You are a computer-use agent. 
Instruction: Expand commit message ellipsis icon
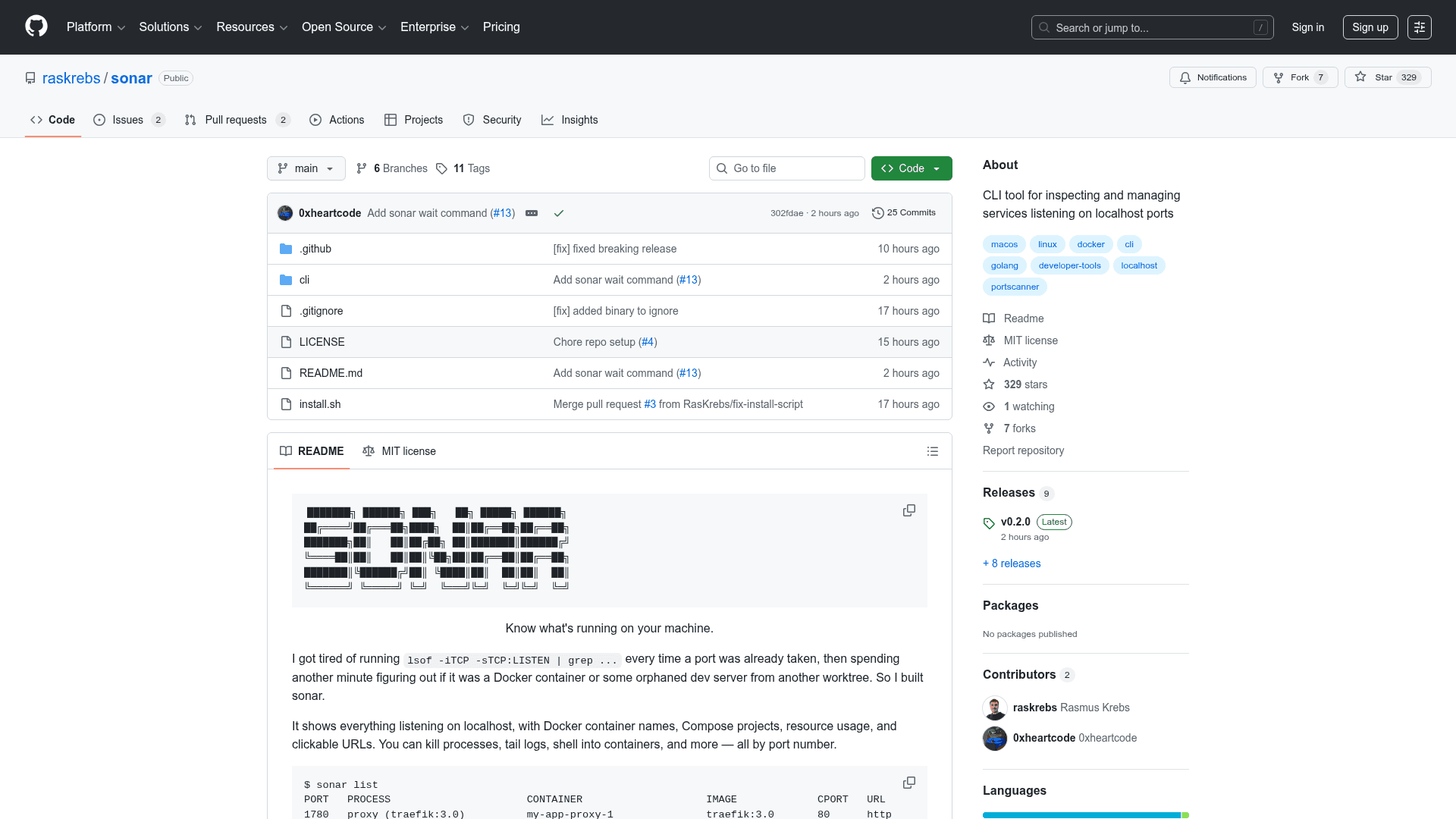[532, 213]
